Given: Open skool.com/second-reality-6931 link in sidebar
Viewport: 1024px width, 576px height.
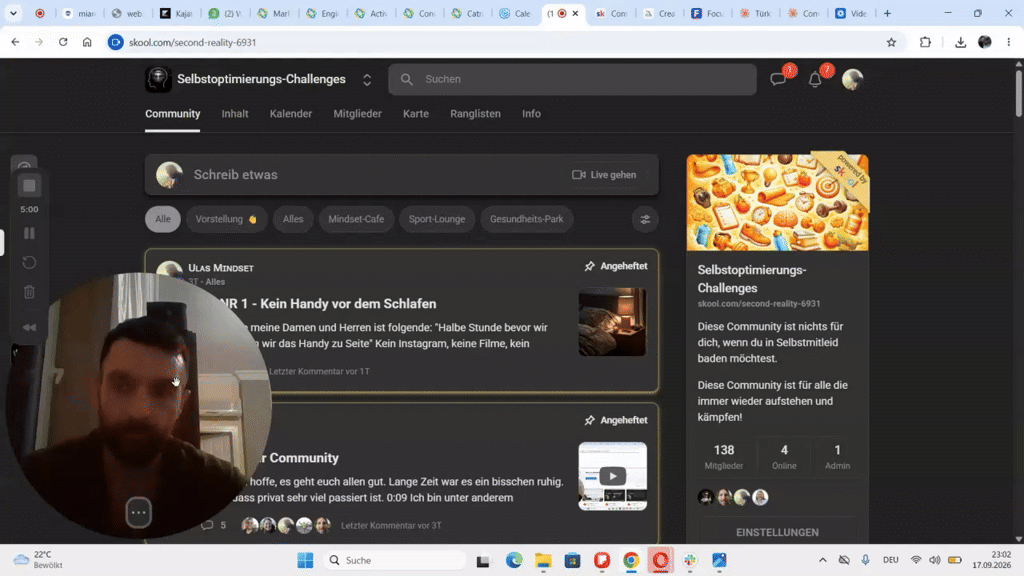Looking at the screenshot, I should 759,304.
